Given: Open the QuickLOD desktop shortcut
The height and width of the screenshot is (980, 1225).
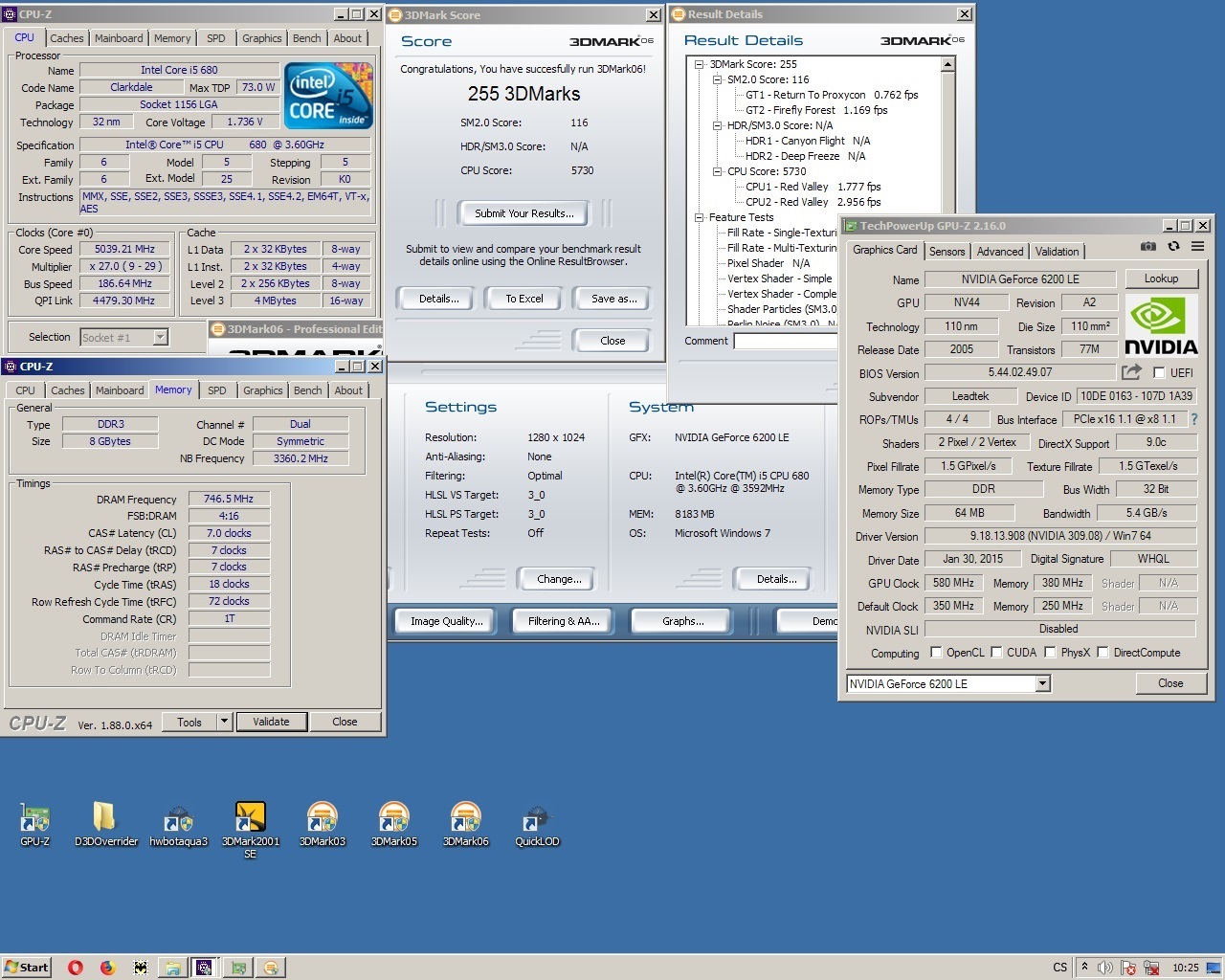Looking at the screenshot, I should 537,824.
